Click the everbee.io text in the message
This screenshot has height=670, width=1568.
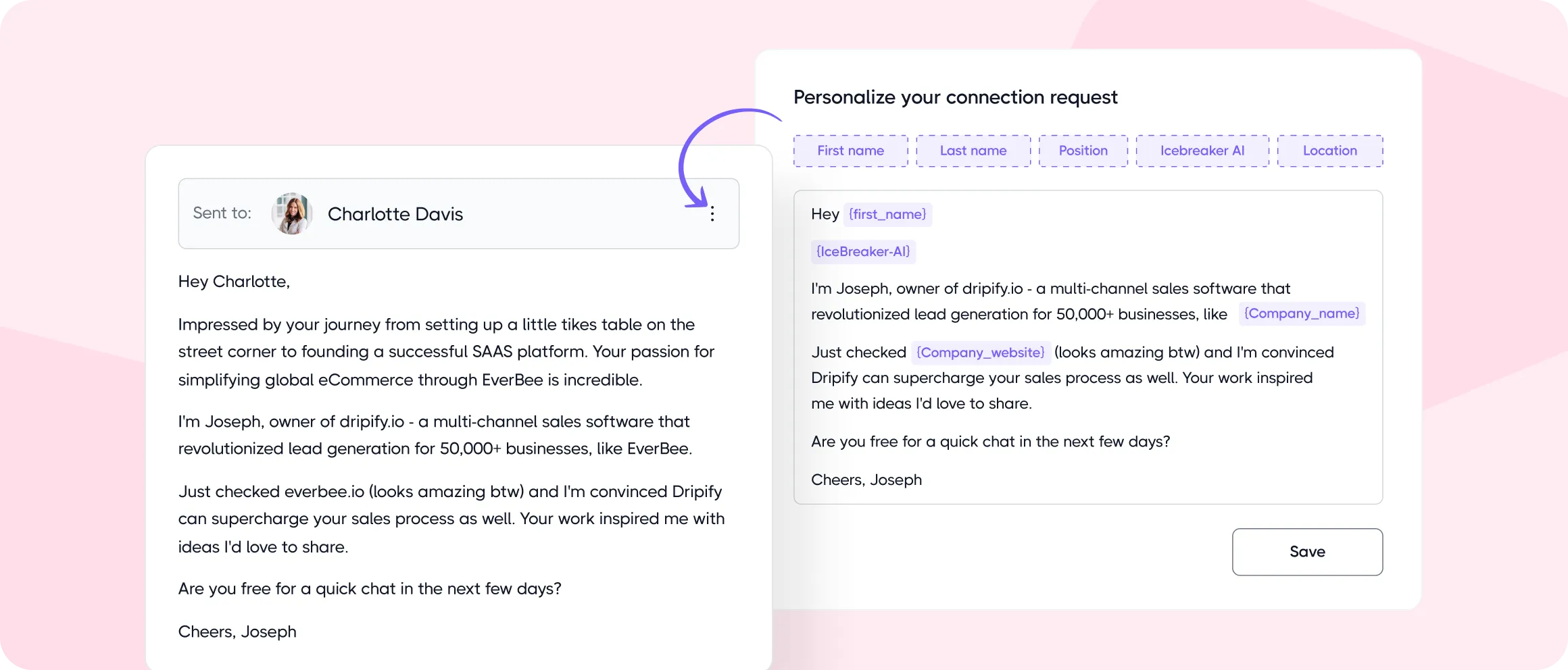[325, 492]
